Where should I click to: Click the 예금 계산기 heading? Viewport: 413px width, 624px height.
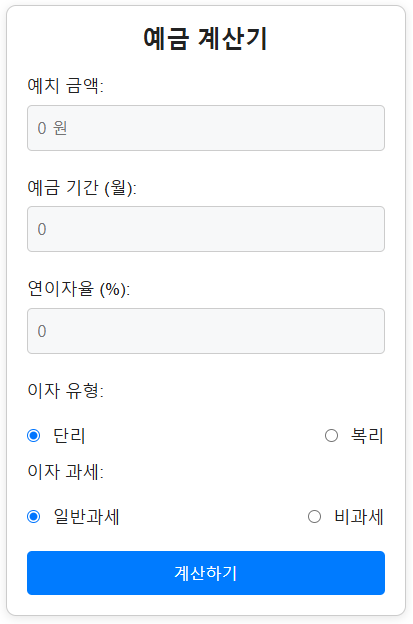(205, 39)
